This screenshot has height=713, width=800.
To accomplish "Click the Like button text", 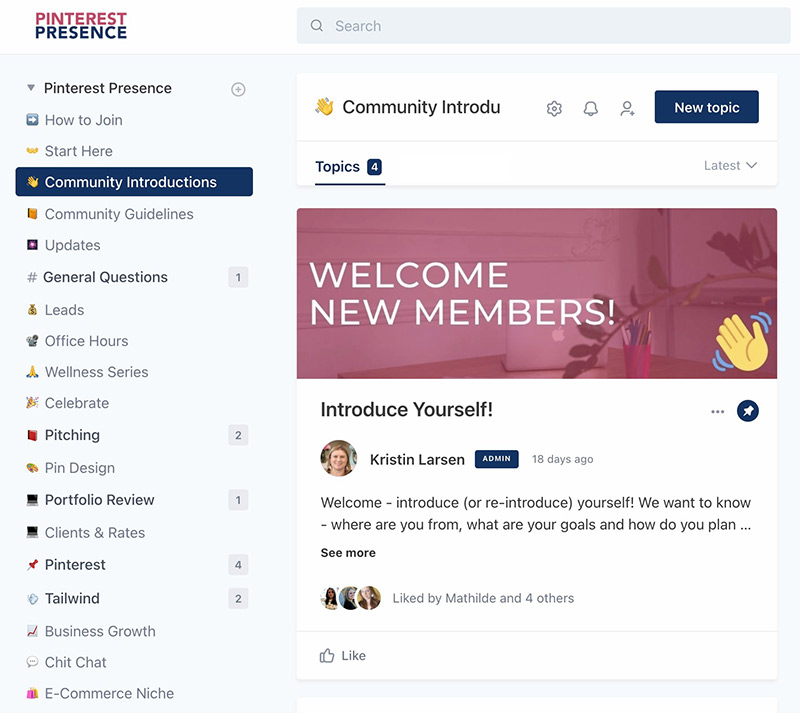I will [x=354, y=655].
